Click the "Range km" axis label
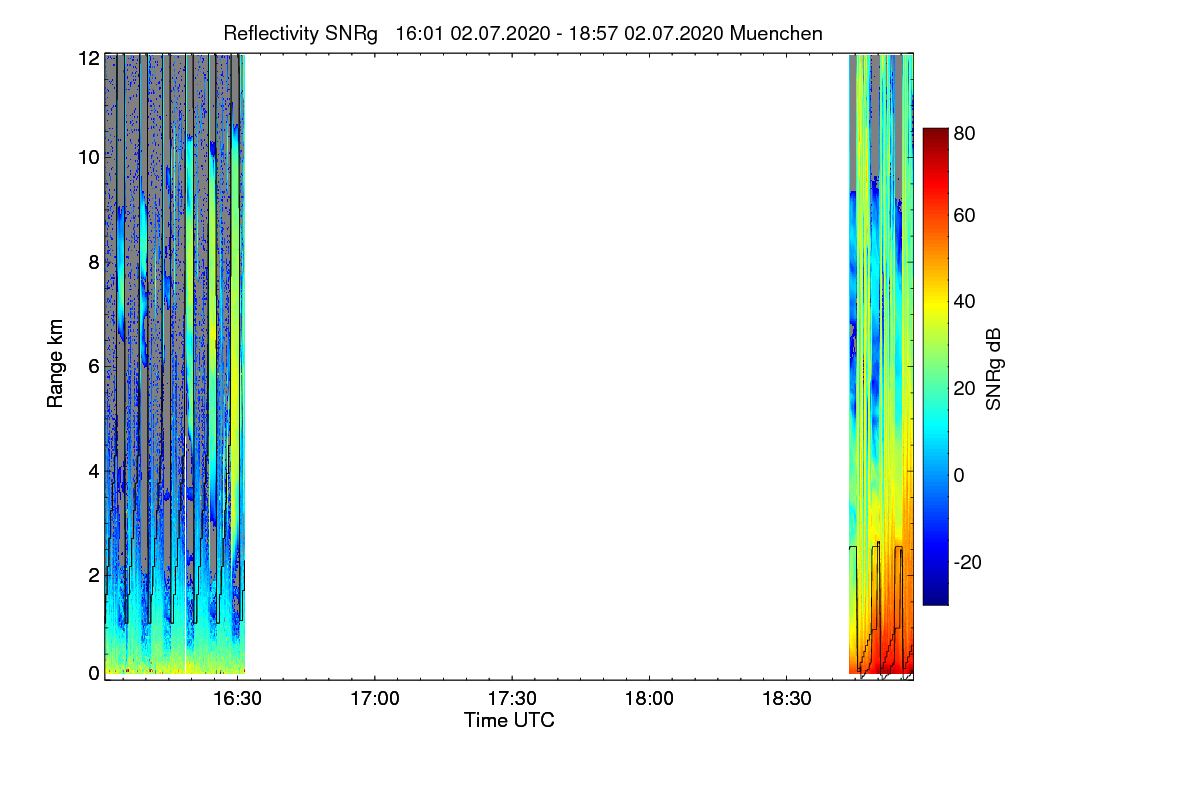 click(x=56, y=363)
